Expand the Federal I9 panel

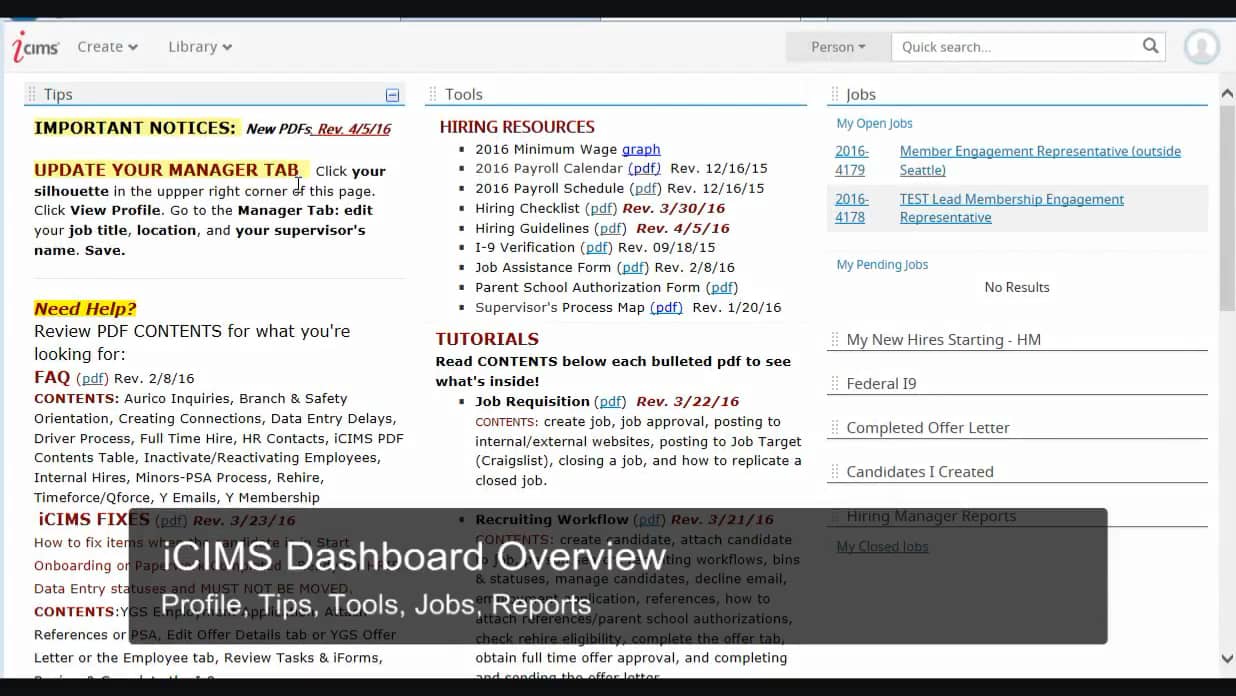click(881, 384)
